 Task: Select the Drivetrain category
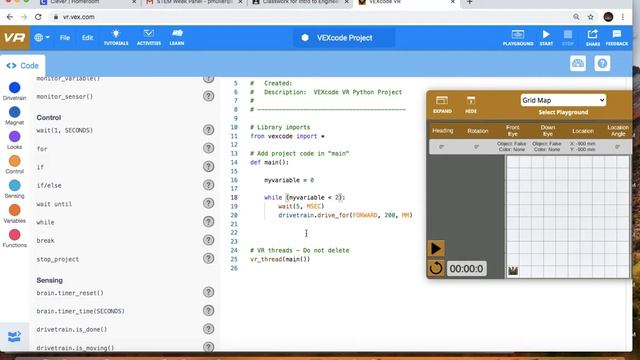(14, 91)
